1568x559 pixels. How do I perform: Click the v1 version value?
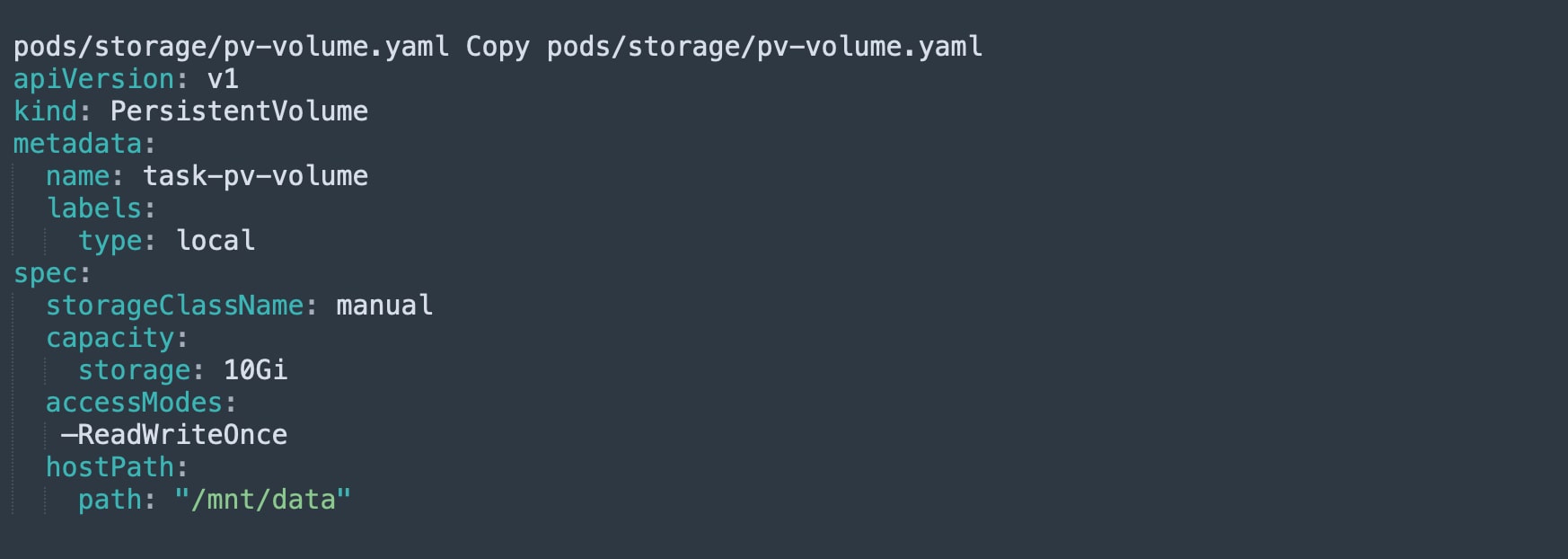pyautogui.click(x=223, y=79)
